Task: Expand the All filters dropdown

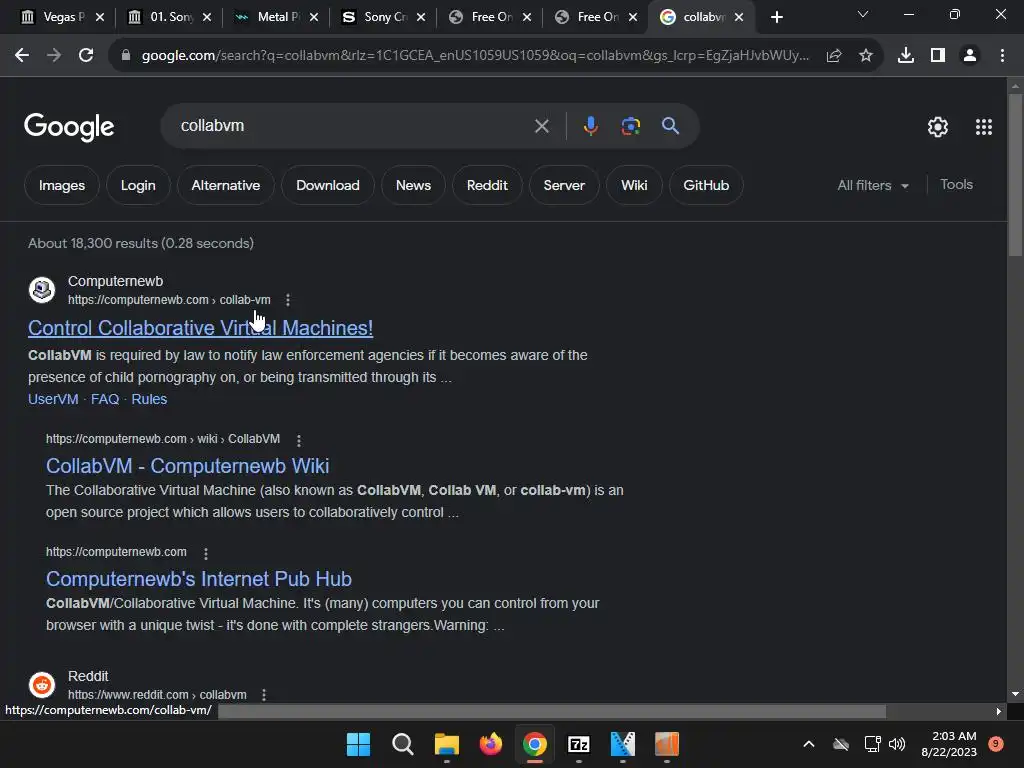Action: 872,185
